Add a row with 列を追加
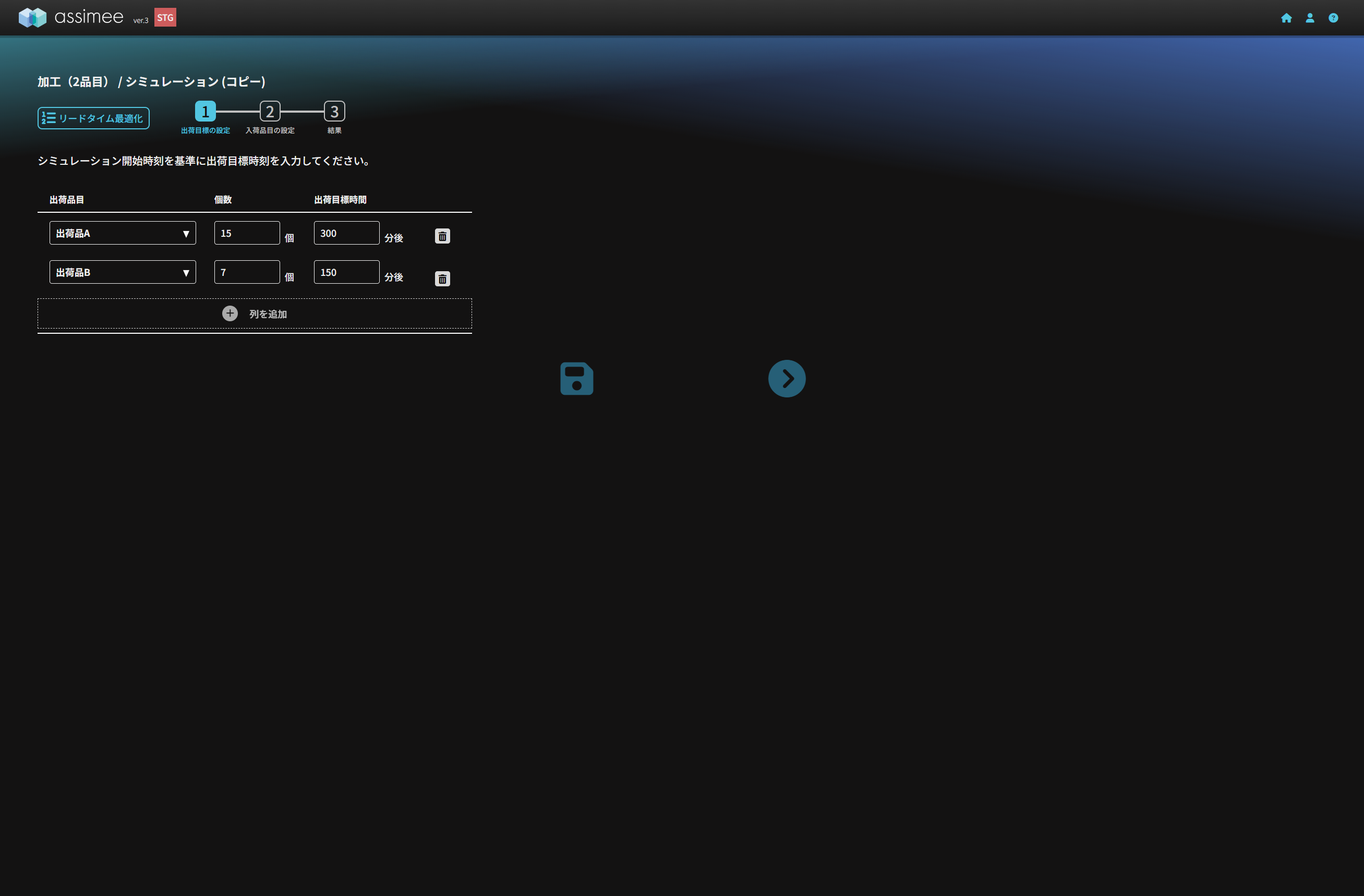The height and width of the screenshot is (896, 1364). click(255, 313)
